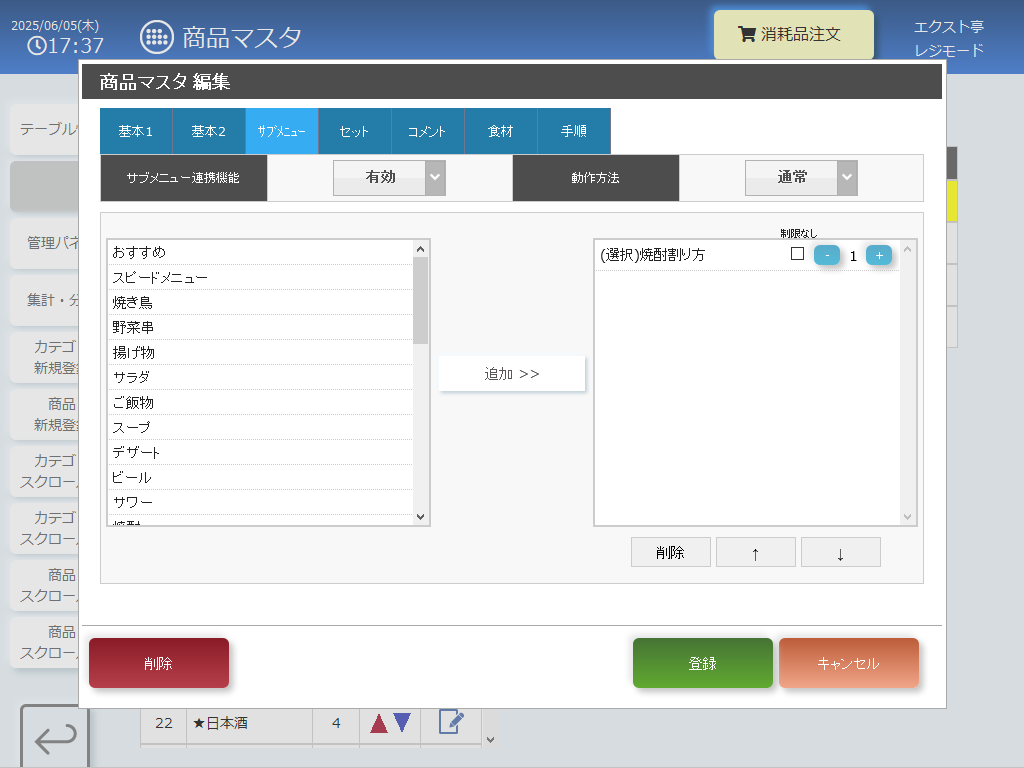Click the 管理パネ sidebar button
Image resolution: width=1024 pixels, height=768 pixels.
point(45,243)
